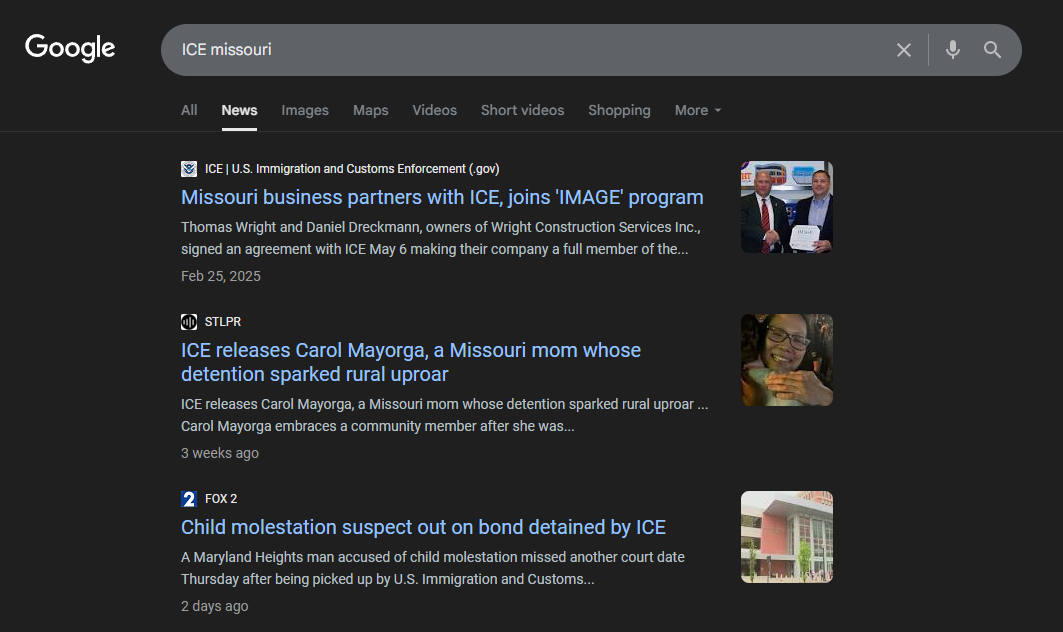
Task: Switch to the All tab
Action: point(189,110)
